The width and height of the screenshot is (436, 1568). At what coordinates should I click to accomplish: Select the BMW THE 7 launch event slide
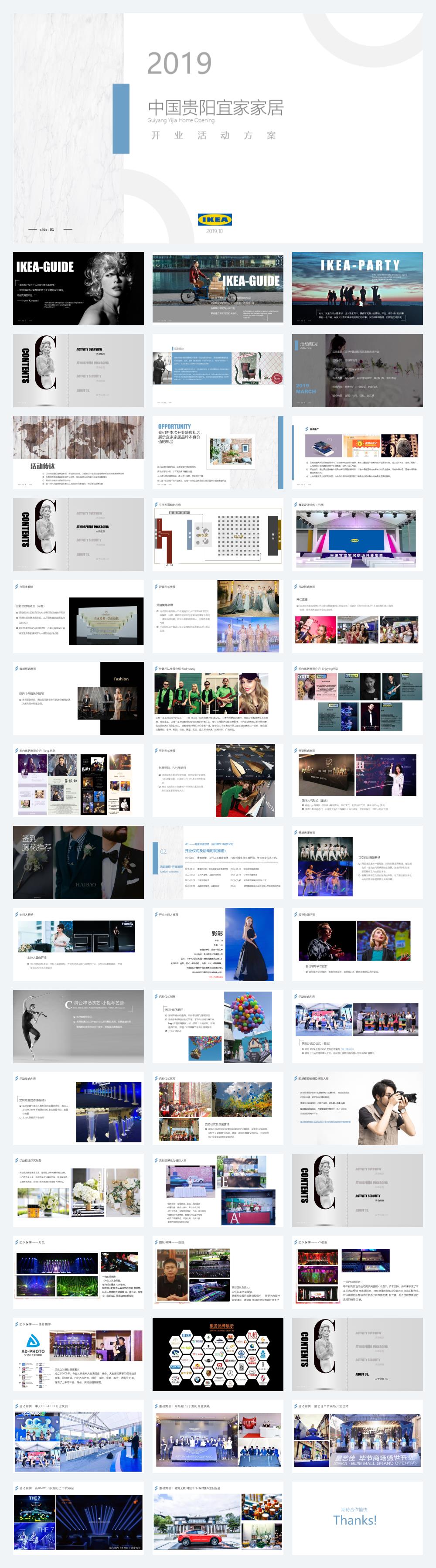tap(78, 1518)
